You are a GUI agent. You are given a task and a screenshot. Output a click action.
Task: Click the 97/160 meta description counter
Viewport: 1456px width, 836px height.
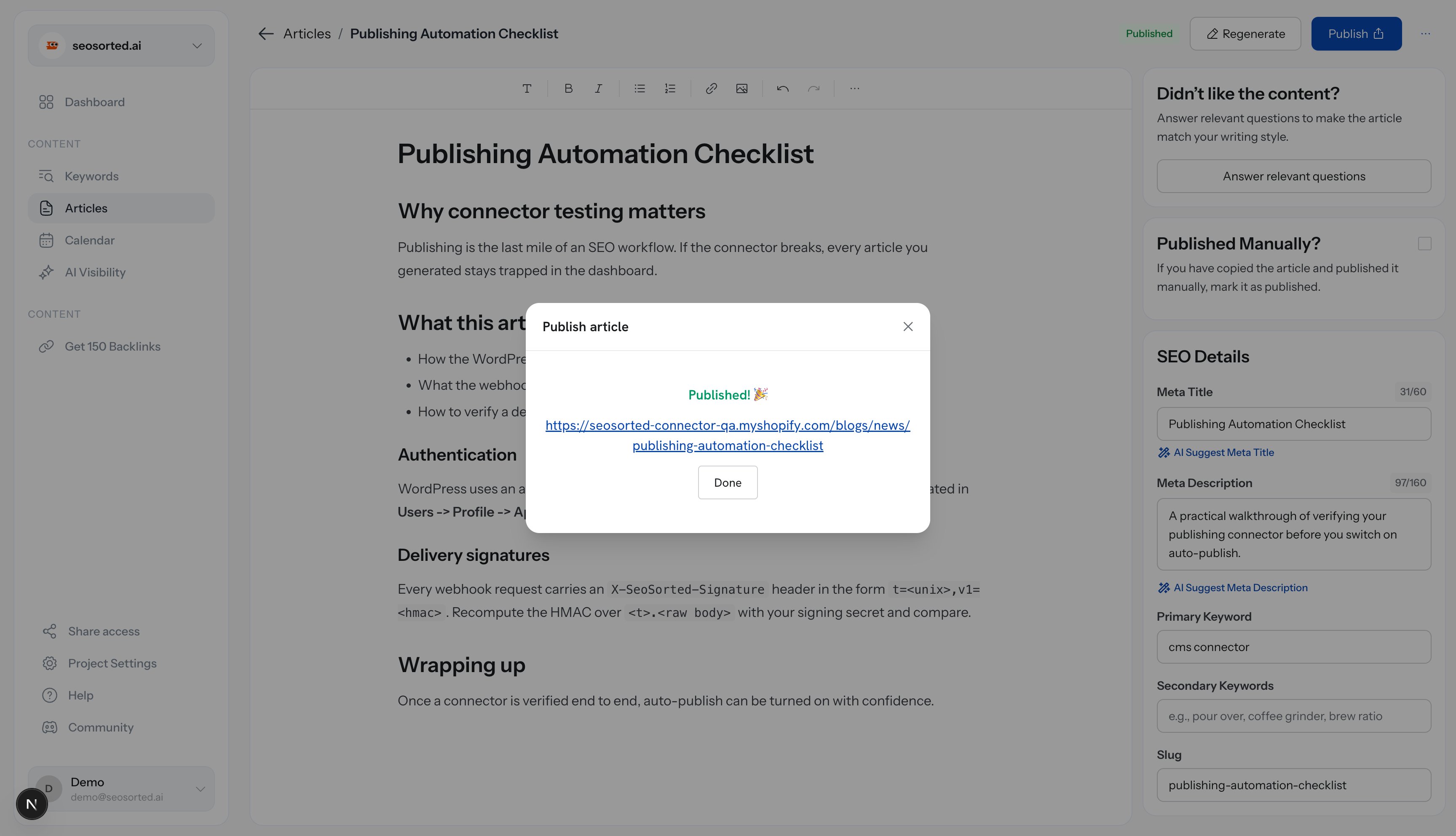(x=1410, y=482)
